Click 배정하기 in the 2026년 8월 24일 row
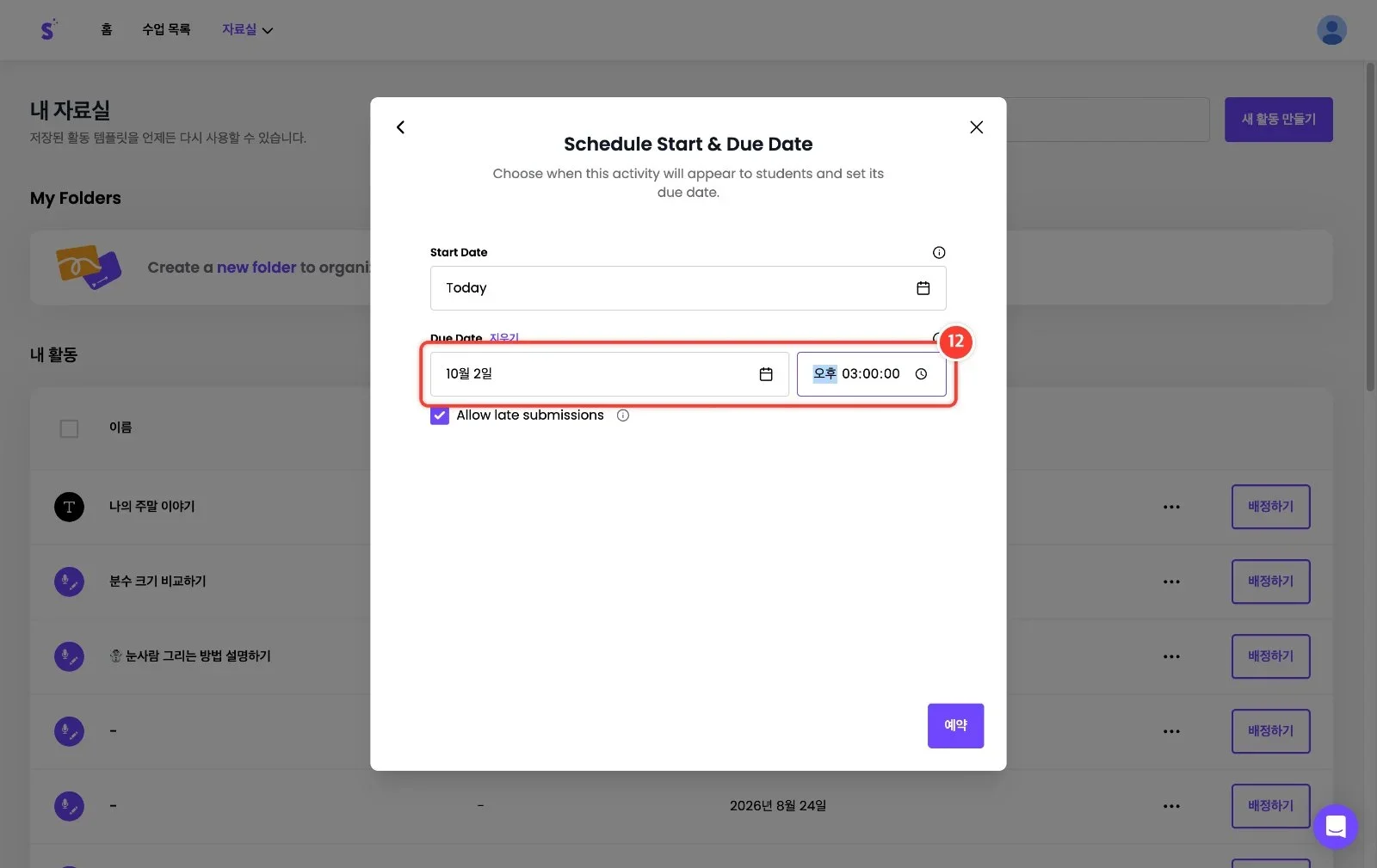 coord(1270,806)
